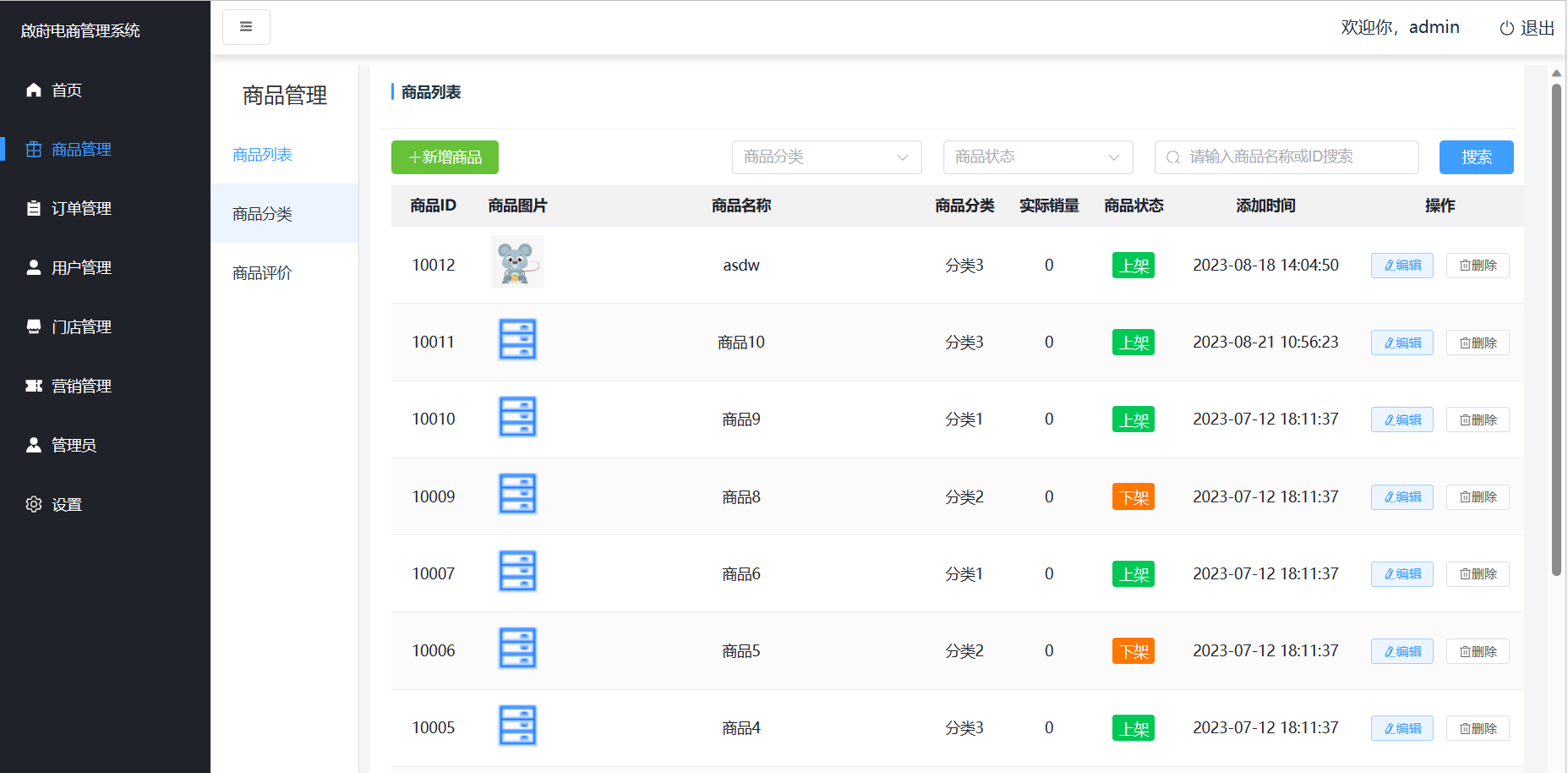Screen dimensions: 1568x773
Task: Click the 下架 status tag for 商品5
Action: coord(1134,651)
